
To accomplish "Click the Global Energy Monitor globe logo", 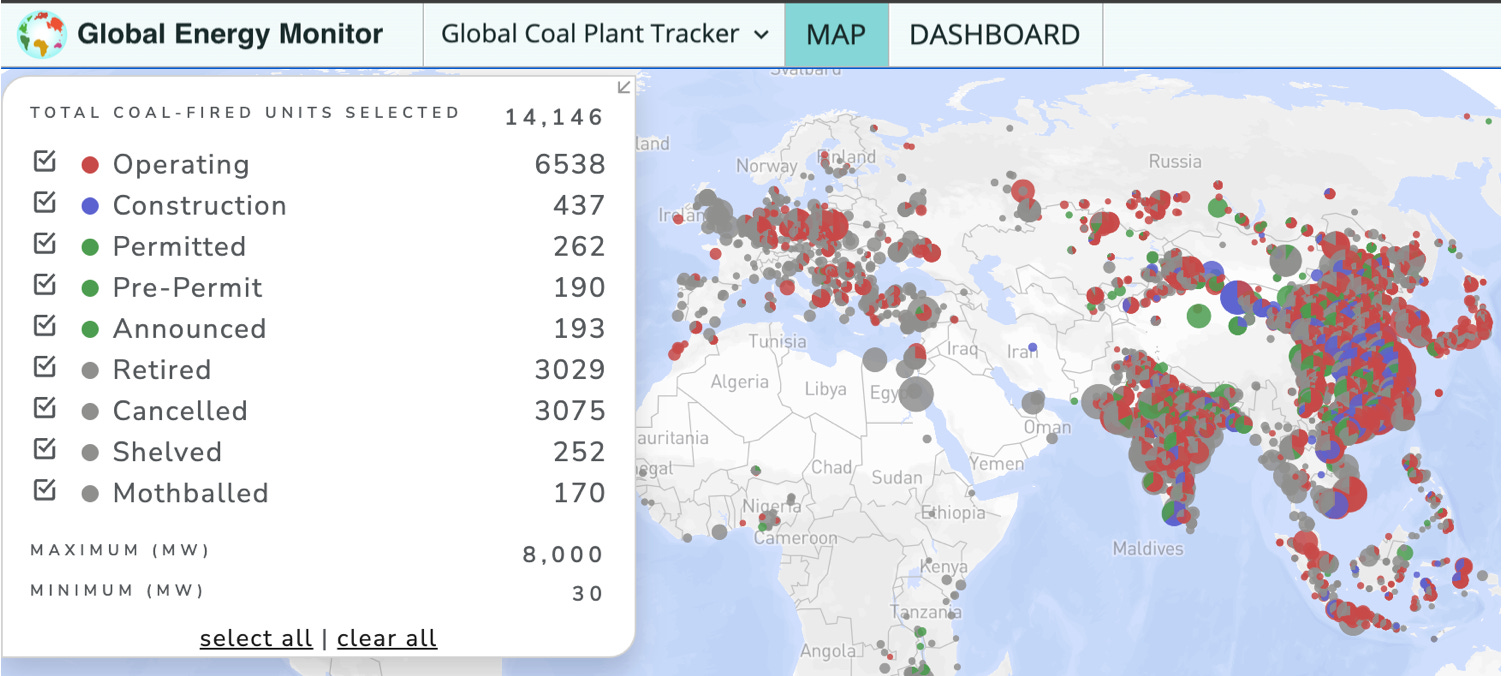I will [x=43, y=35].
